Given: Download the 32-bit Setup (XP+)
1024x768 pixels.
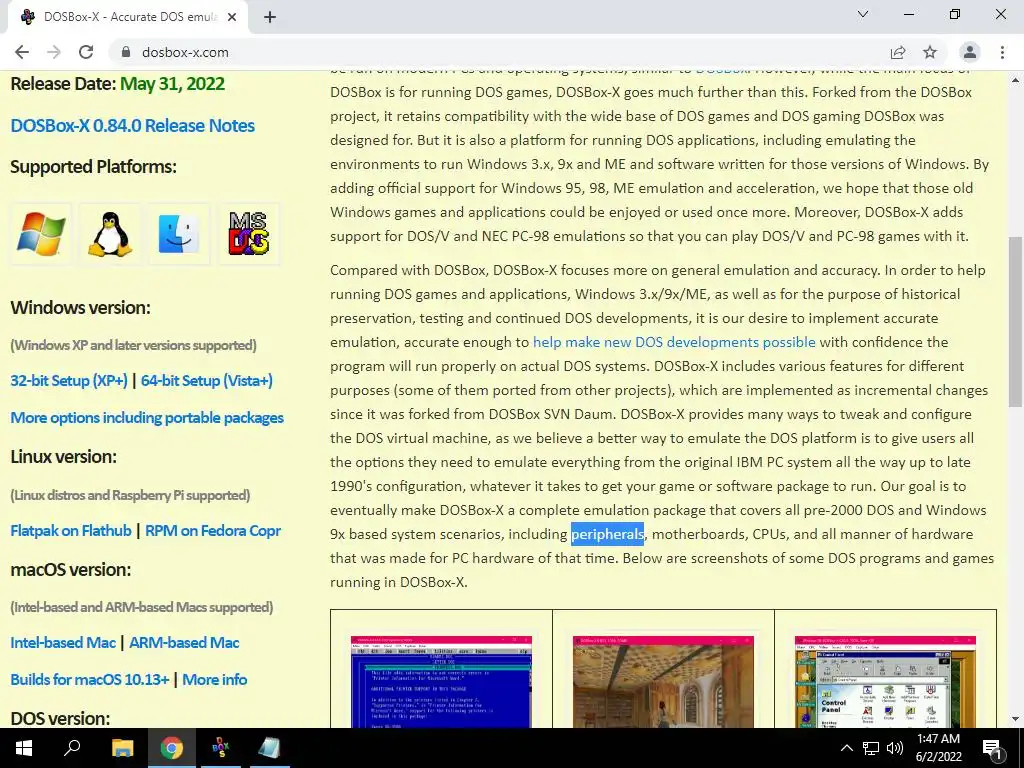Looking at the screenshot, I should 69,380.
